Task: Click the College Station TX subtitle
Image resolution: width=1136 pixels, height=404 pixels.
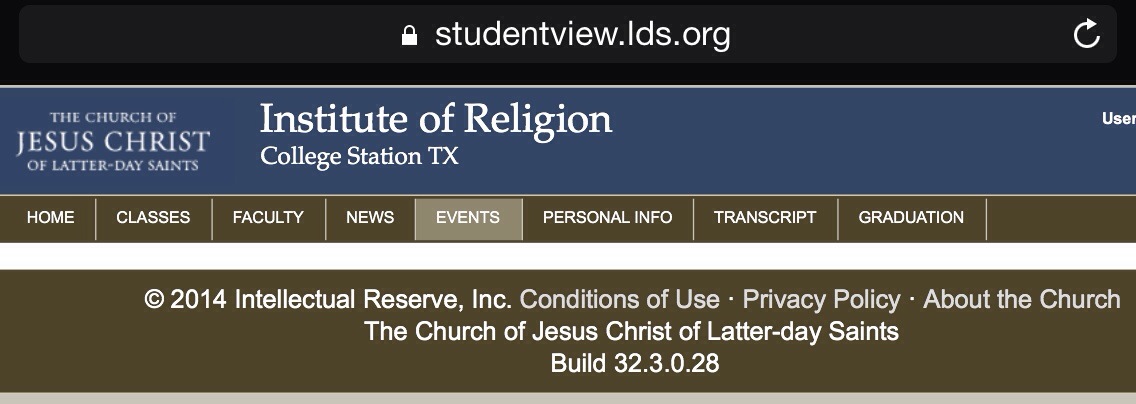Action: 359,156
